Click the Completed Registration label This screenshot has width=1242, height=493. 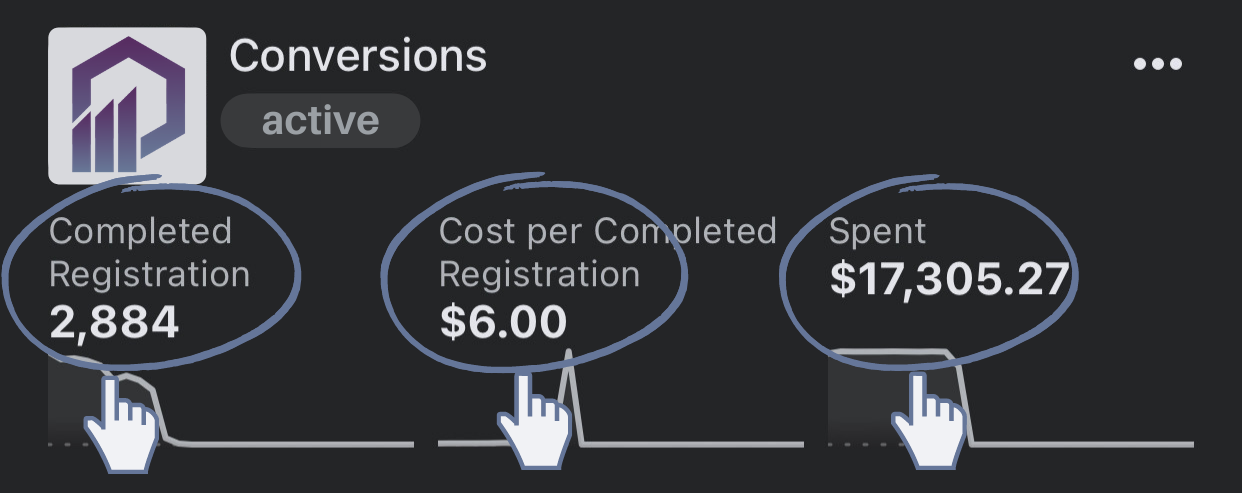point(149,252)
